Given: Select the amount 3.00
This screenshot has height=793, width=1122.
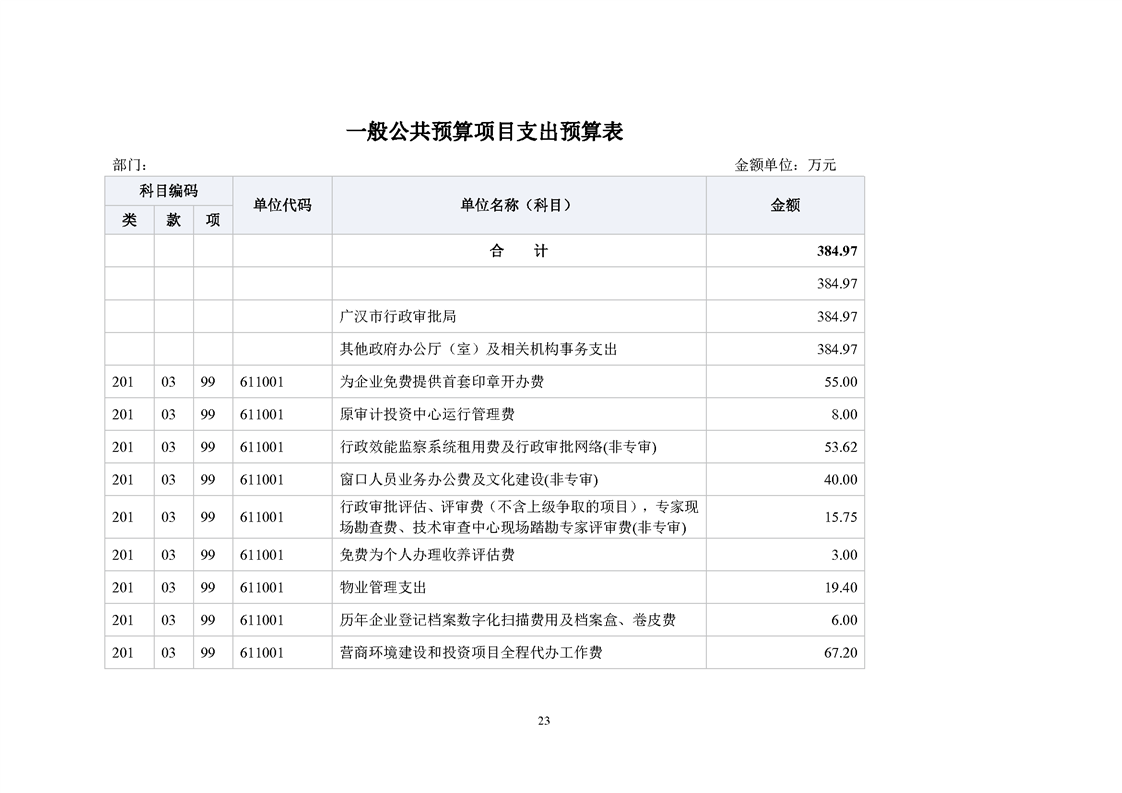Looking at the screenshot, I should click(844, 555).
